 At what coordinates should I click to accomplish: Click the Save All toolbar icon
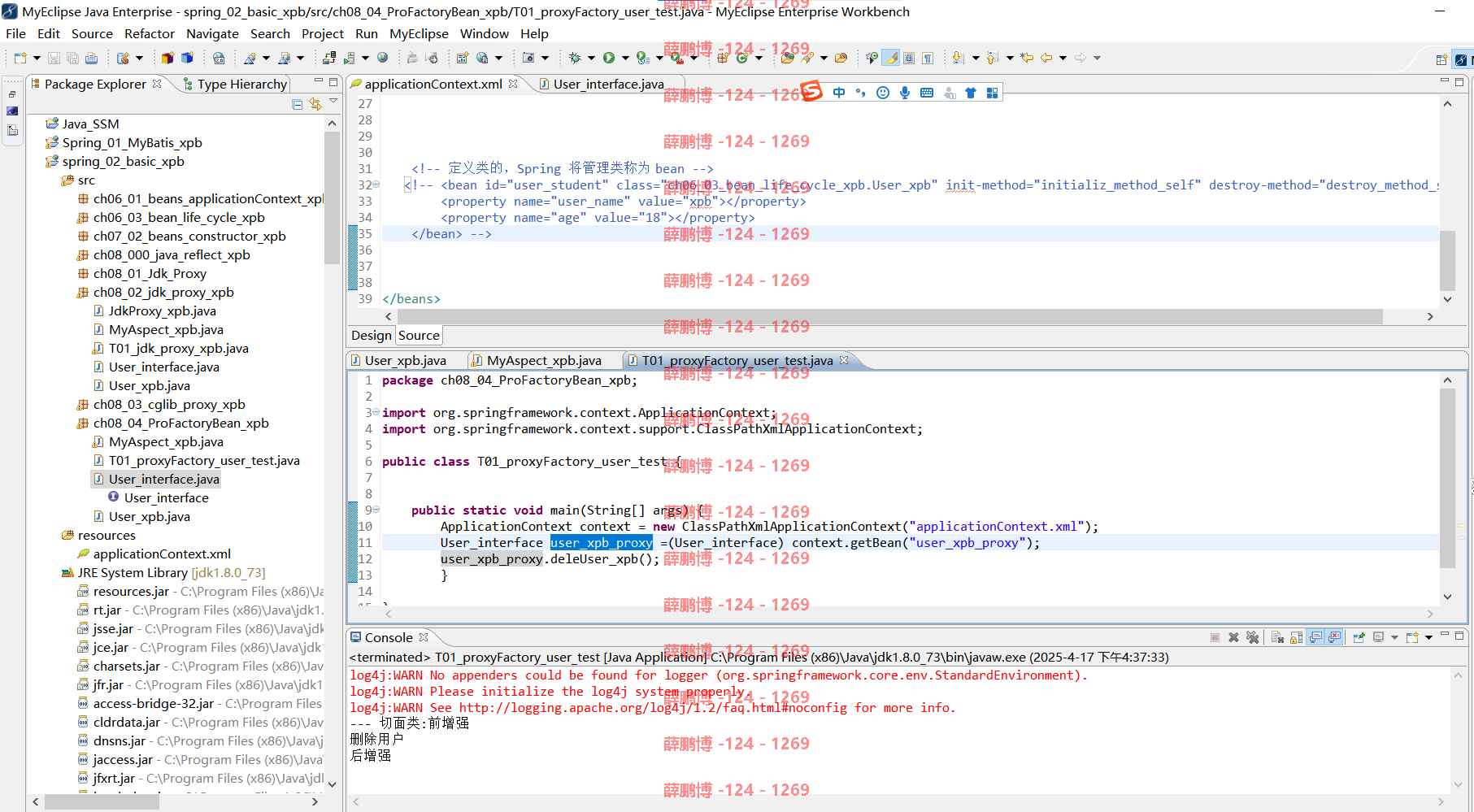tap(72, 58)
